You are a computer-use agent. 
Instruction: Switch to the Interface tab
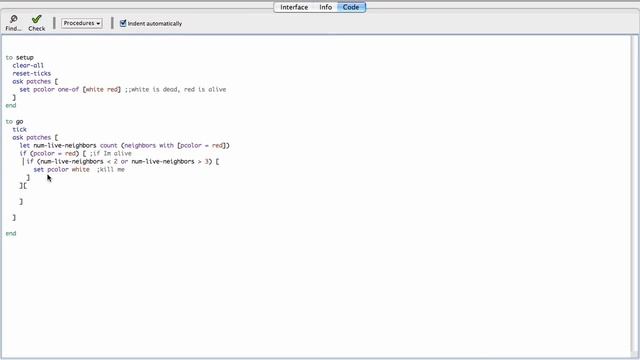pos(294,7)
